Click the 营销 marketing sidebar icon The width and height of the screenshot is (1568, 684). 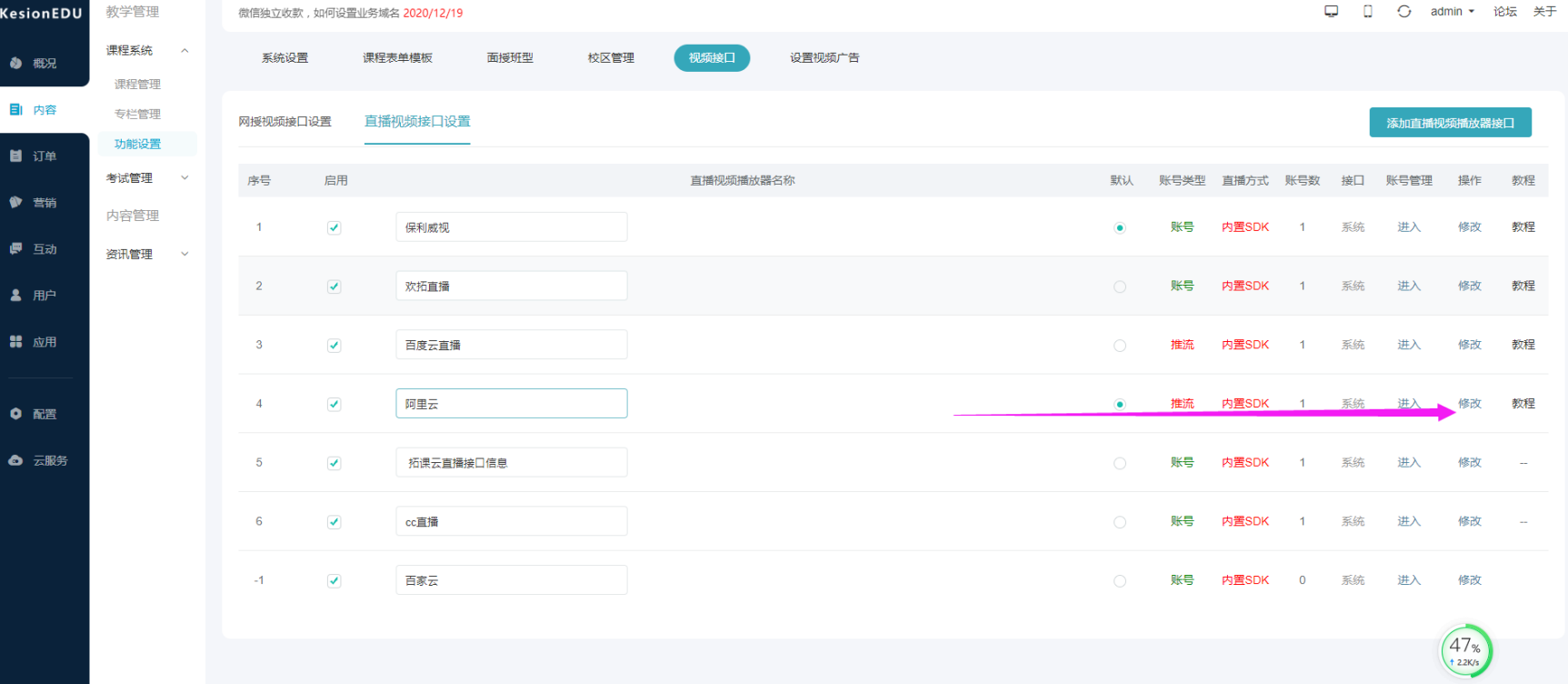[x=16, y=203]
